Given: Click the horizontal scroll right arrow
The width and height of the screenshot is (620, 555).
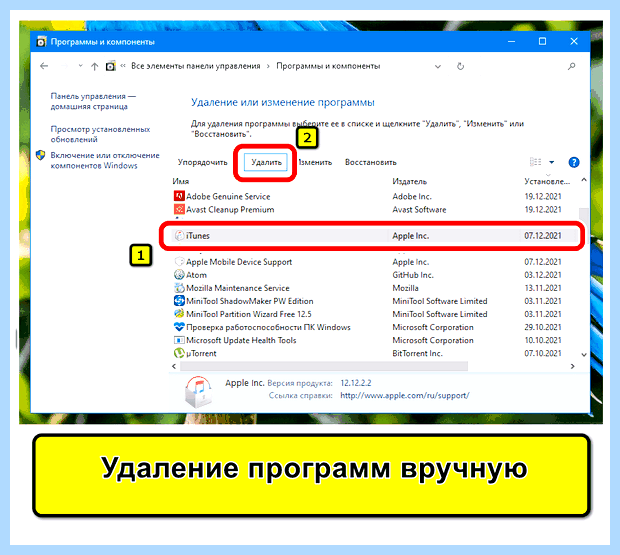Looking at the screenshot, I should 573,366.
